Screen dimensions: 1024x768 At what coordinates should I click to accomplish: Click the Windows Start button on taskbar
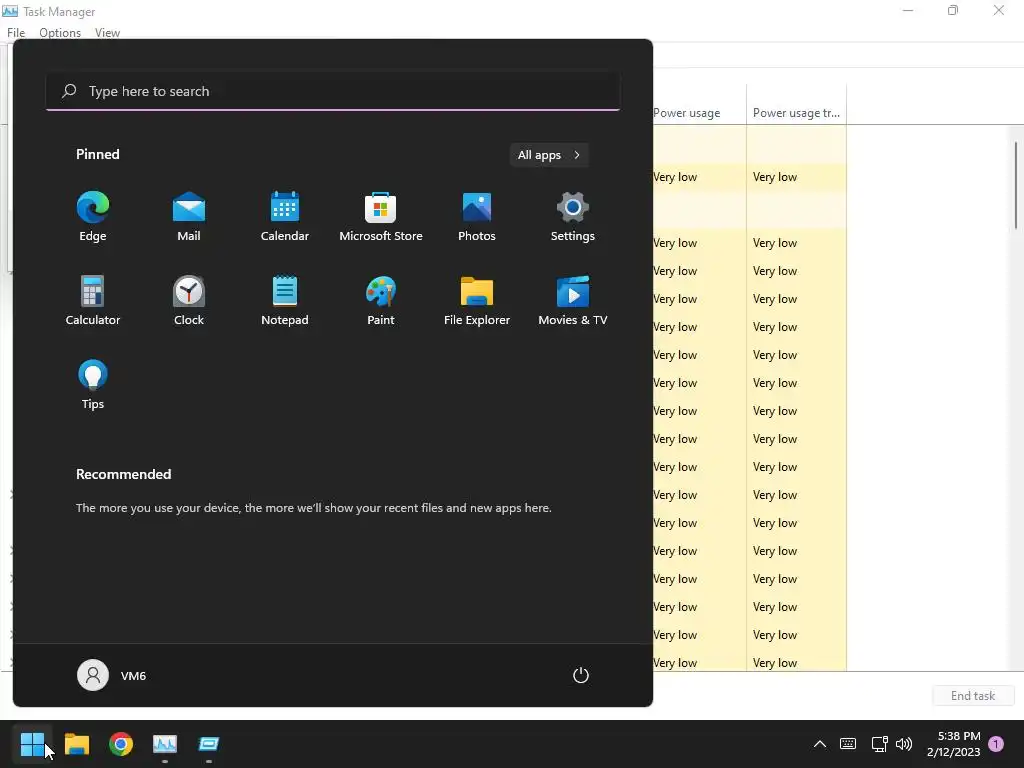point(32,744)
